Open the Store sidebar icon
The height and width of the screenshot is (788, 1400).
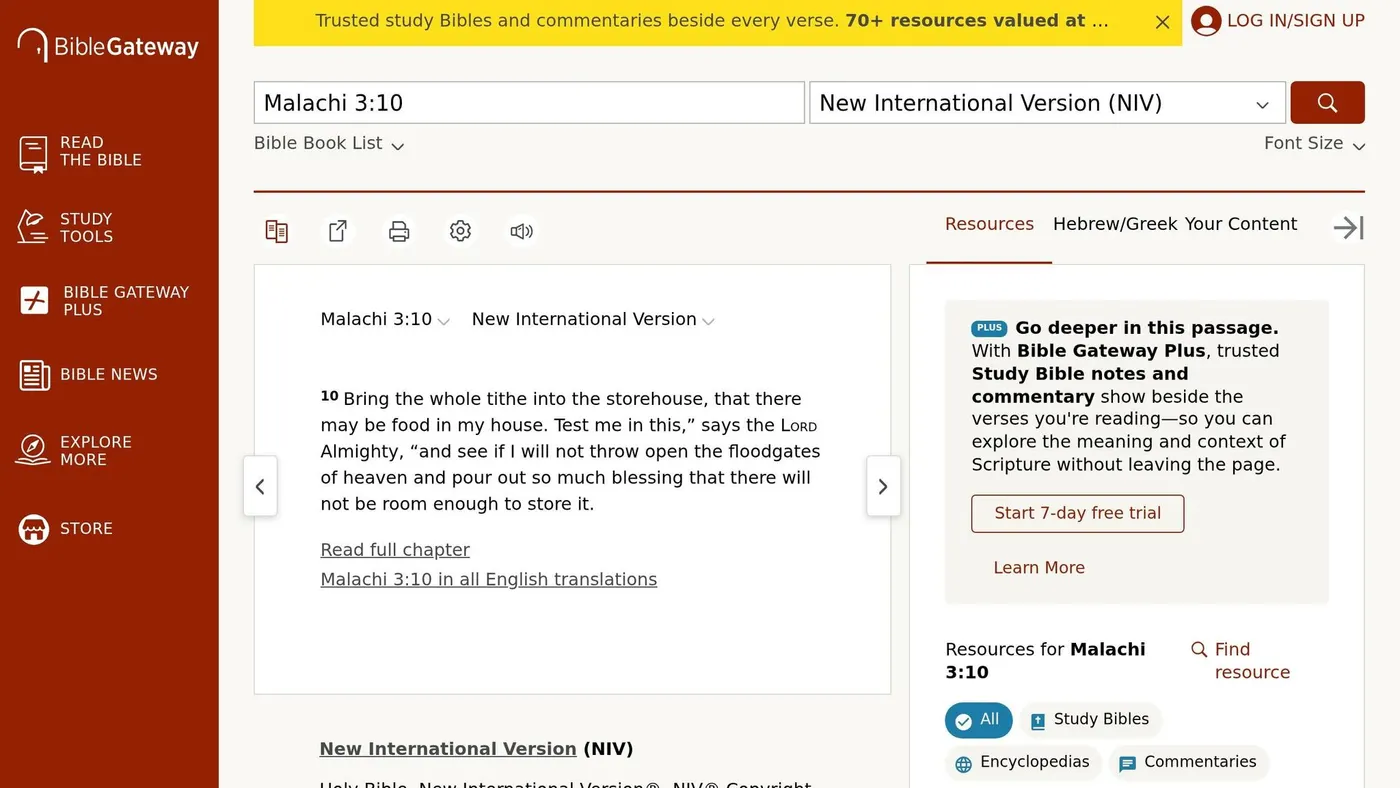[34, 529]
